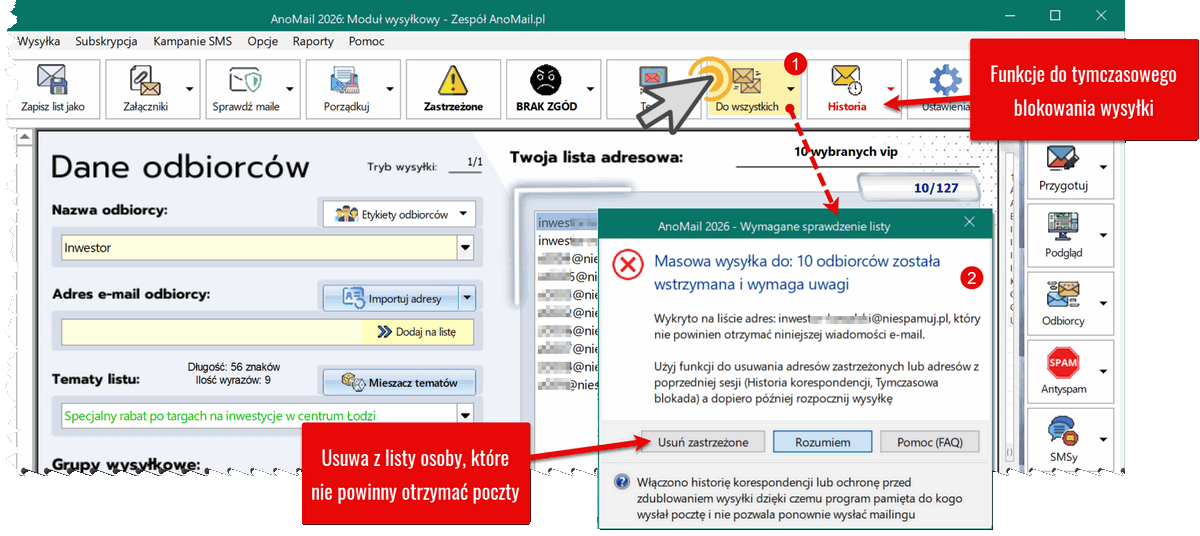
Task: Open the Pomoc menu
Action: coord(367,41)
